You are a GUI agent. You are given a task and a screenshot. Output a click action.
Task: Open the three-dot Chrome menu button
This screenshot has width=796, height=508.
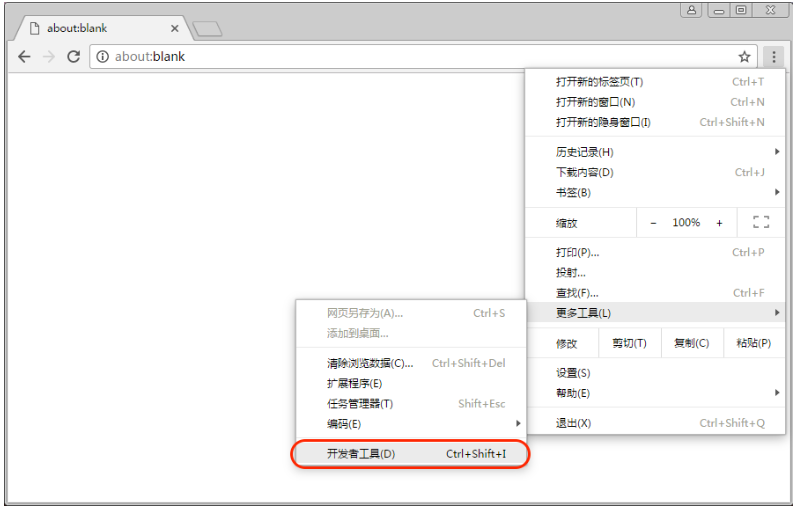coord(774,56)
